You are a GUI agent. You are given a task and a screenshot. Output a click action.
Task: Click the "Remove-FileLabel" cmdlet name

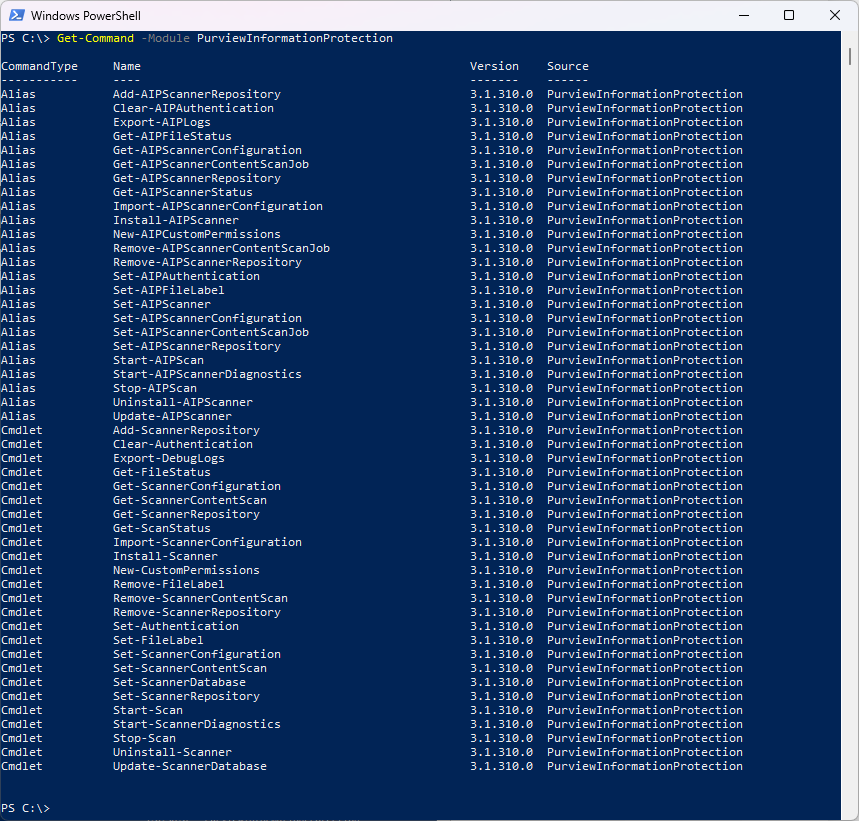(169, 584)
